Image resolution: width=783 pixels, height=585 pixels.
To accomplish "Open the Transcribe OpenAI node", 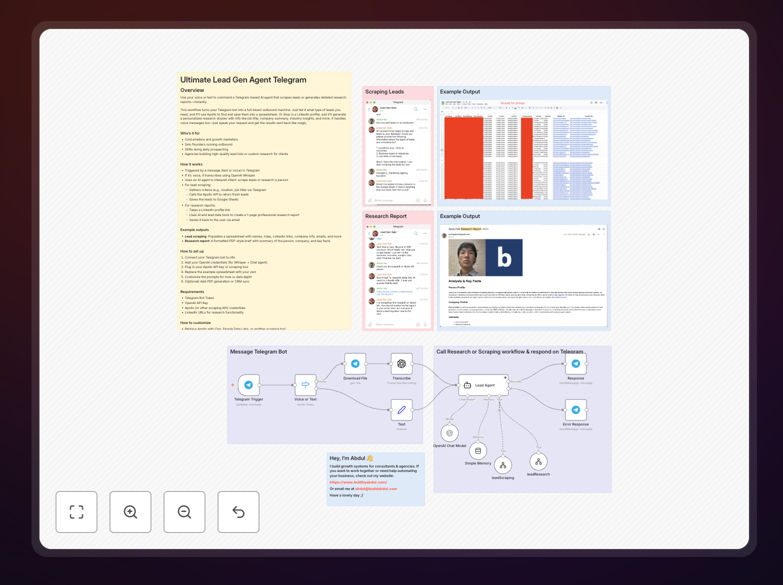I will 401,364.
